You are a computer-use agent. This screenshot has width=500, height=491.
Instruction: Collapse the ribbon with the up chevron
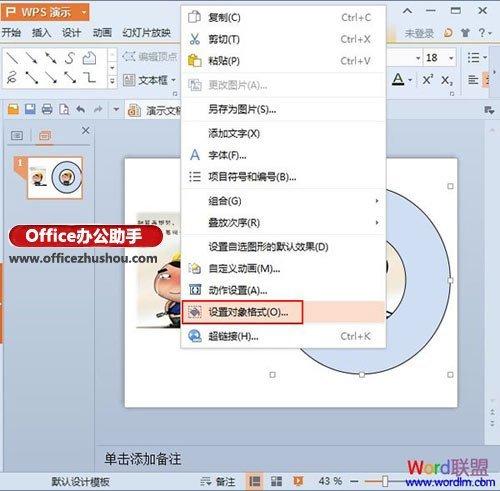pyautogui.click(x=407, y=11)
